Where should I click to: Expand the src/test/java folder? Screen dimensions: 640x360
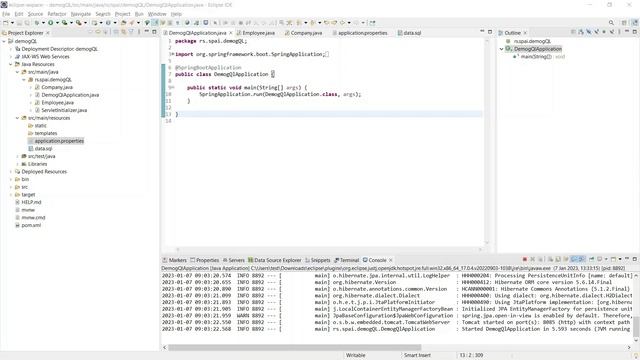click(x=17, y=156)
